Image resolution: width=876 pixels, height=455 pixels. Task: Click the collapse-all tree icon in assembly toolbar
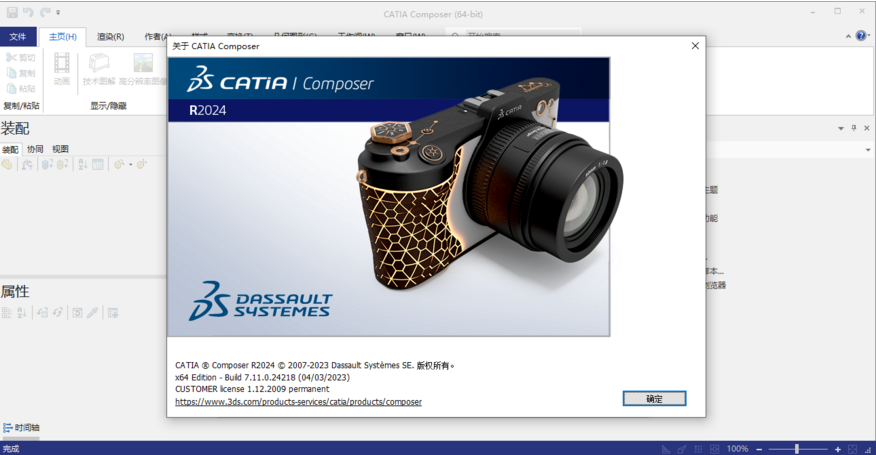coord(62,164)
